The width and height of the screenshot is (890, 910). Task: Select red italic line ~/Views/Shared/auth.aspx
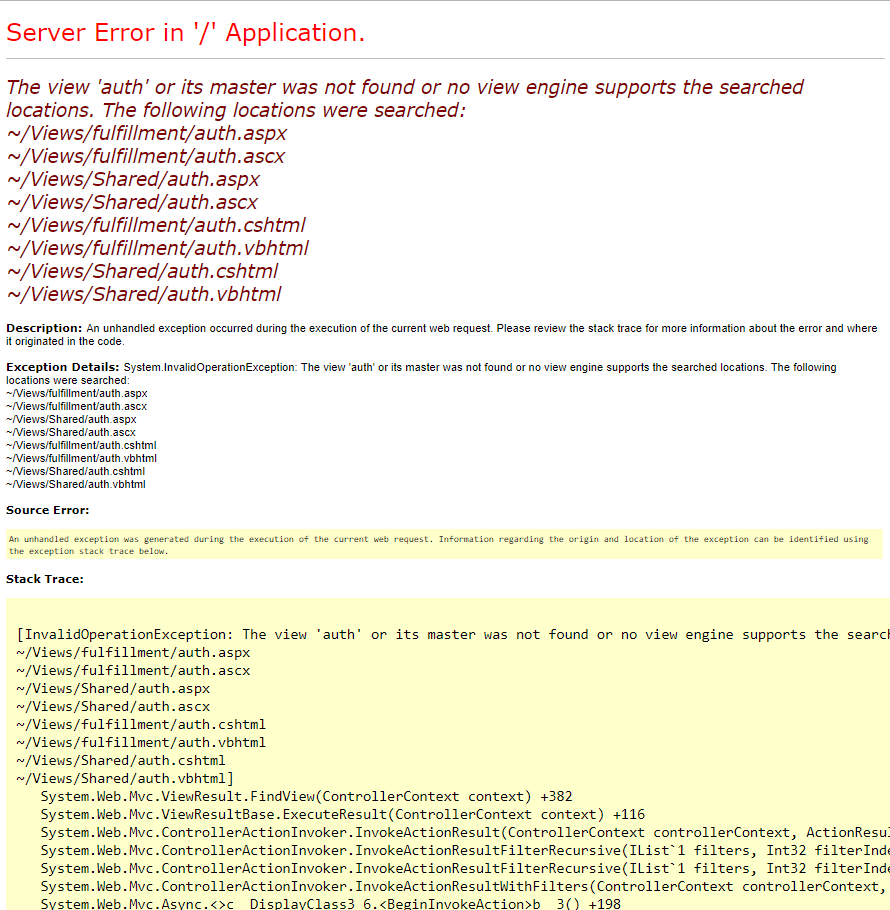pos(133,179)
